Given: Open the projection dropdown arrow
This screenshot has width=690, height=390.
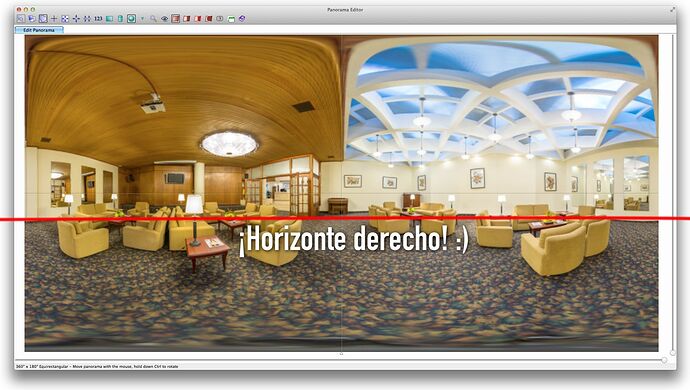Looking at the screenshot, I should (x=142, y=18).
